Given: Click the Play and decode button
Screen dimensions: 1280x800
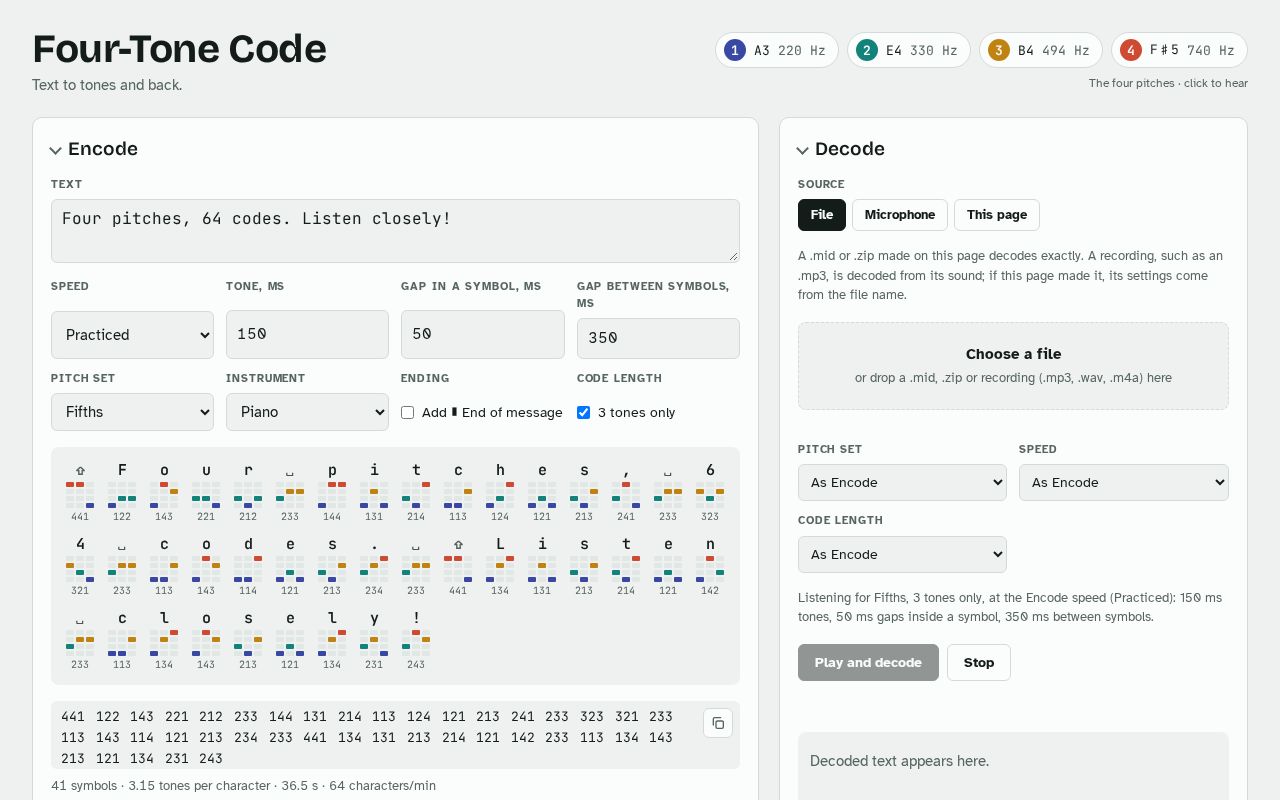Looking at the screenshot, I should (x=868, y=662).
